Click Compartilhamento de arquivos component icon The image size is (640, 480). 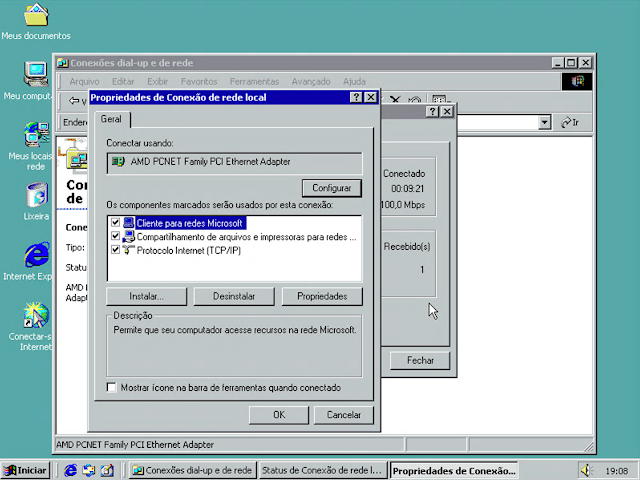pos(129,236)
